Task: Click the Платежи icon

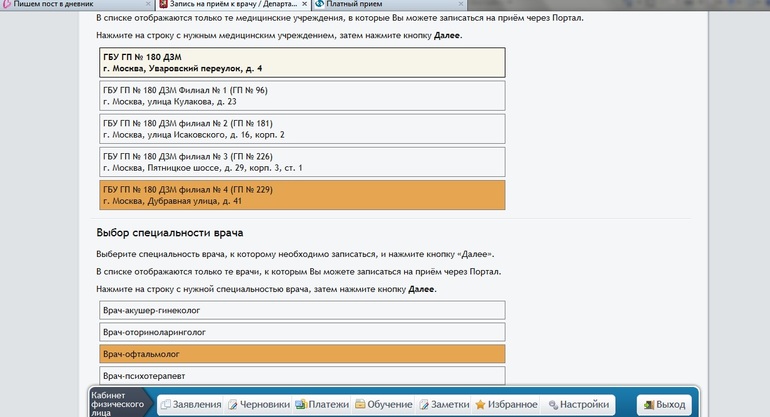Action: (x=301, y=405)
